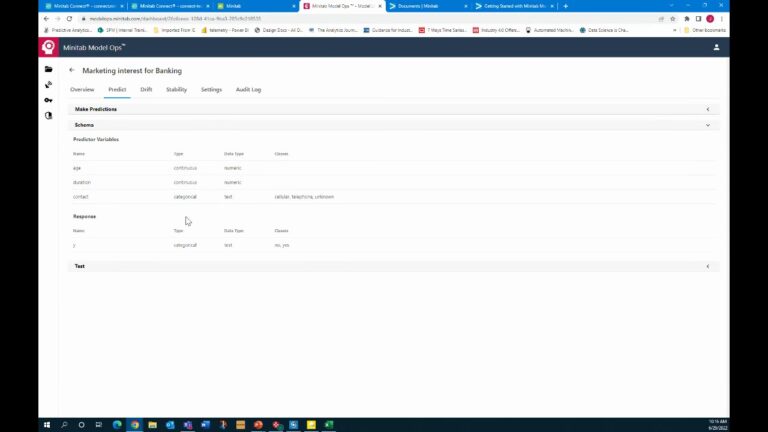Open Task View on the taskbar
This screenshot has height=432, width=768.
coord(99,425)
